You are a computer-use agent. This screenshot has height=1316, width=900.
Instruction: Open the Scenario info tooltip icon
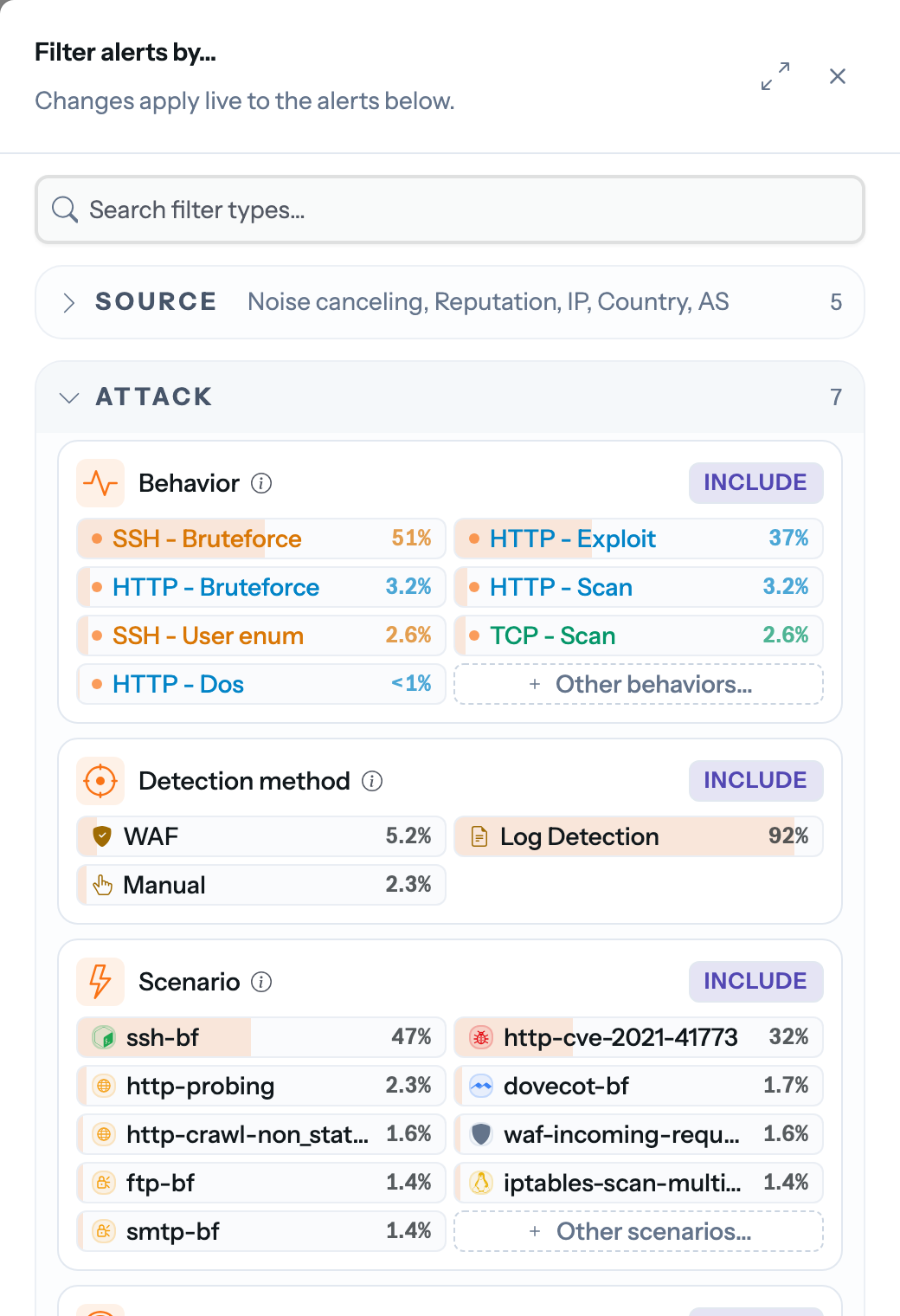pyautogui.click(x=261, y=982)
